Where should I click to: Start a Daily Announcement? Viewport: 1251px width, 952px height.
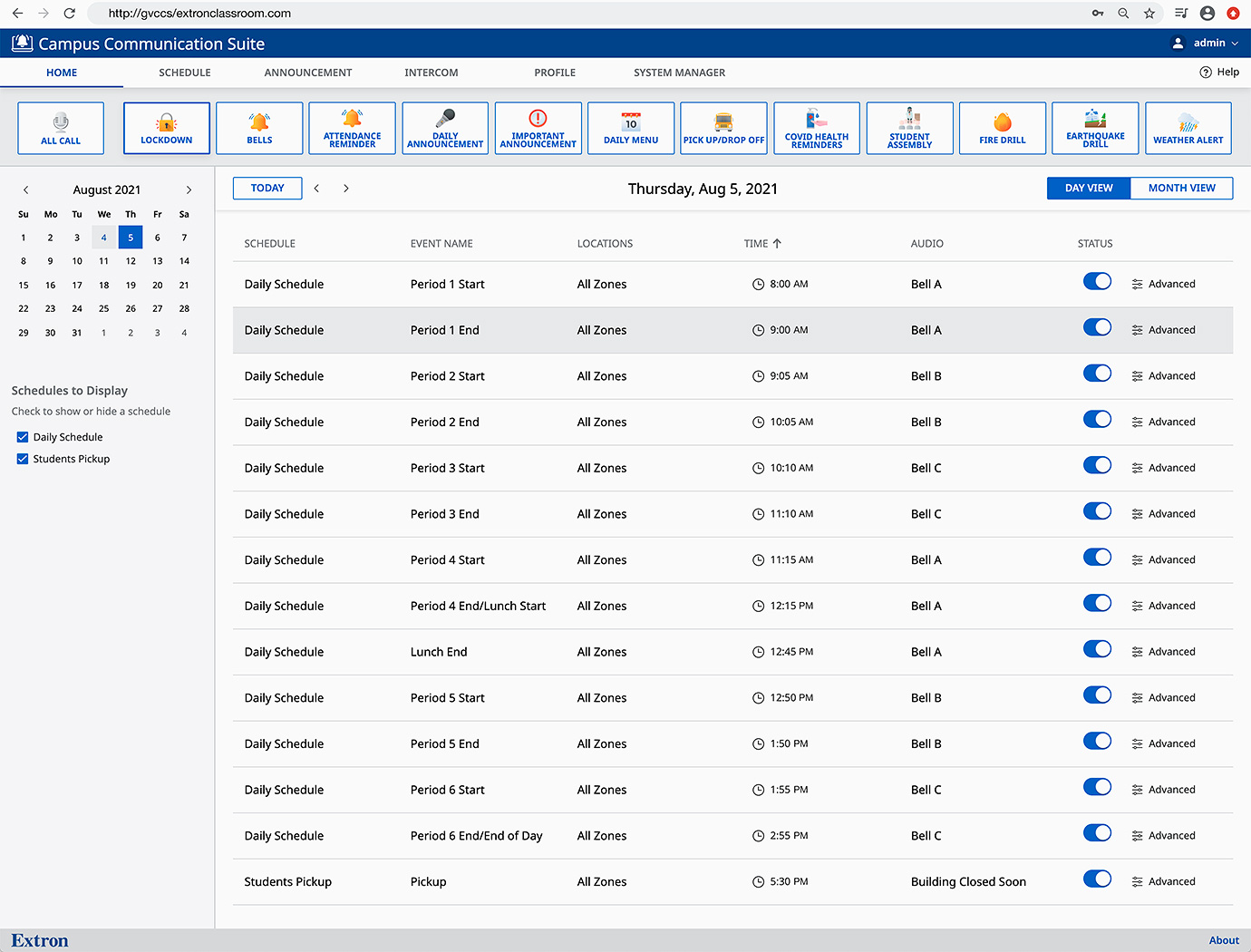click(444, 128)
